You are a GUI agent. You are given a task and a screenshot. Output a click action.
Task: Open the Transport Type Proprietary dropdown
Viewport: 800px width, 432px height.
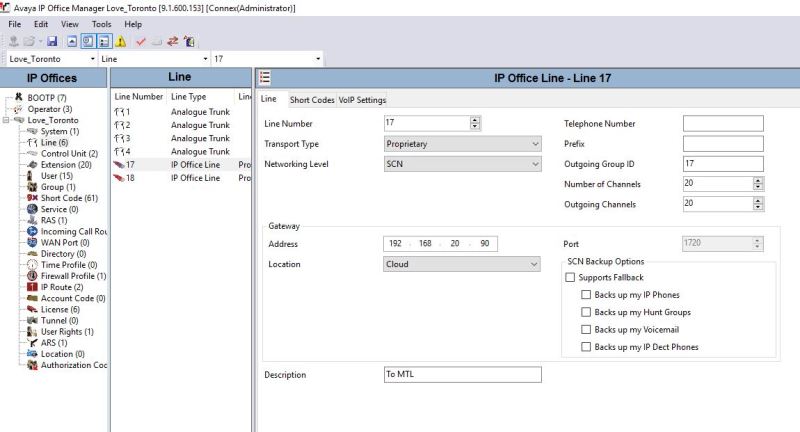[462, 144]
